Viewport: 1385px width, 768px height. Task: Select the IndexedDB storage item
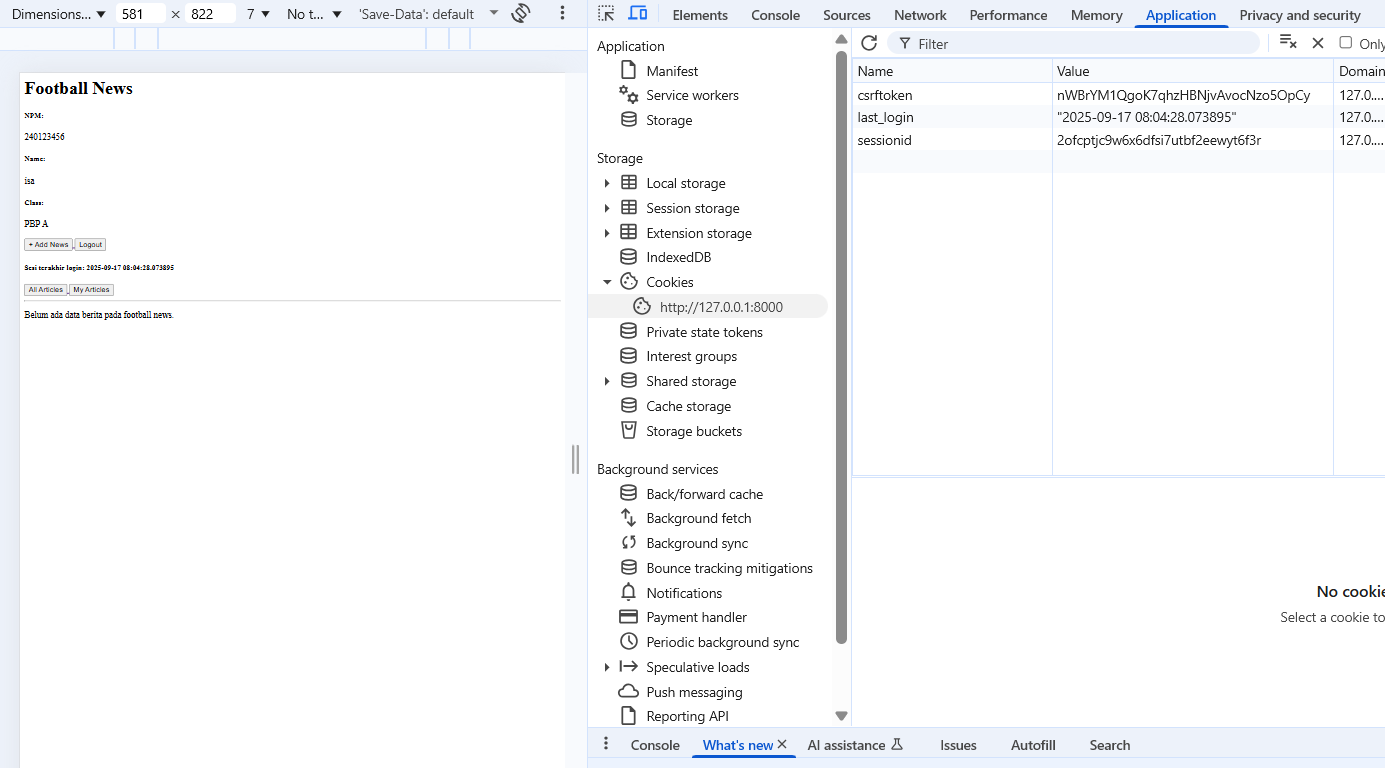[x=678, y=257]
